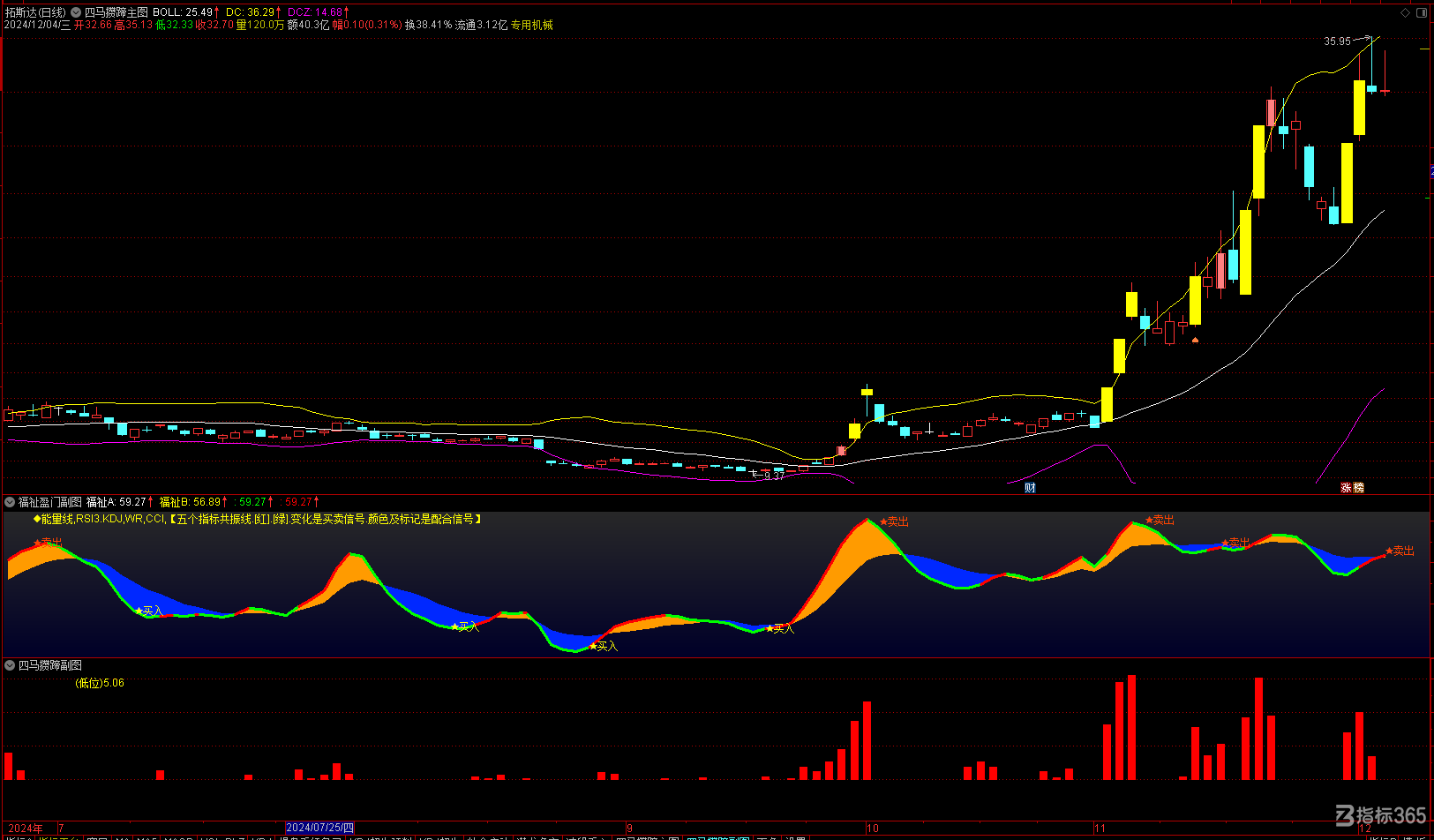Click the low price 低32.33
This screenshot has width=1434, height=840.
click(174, 25)
